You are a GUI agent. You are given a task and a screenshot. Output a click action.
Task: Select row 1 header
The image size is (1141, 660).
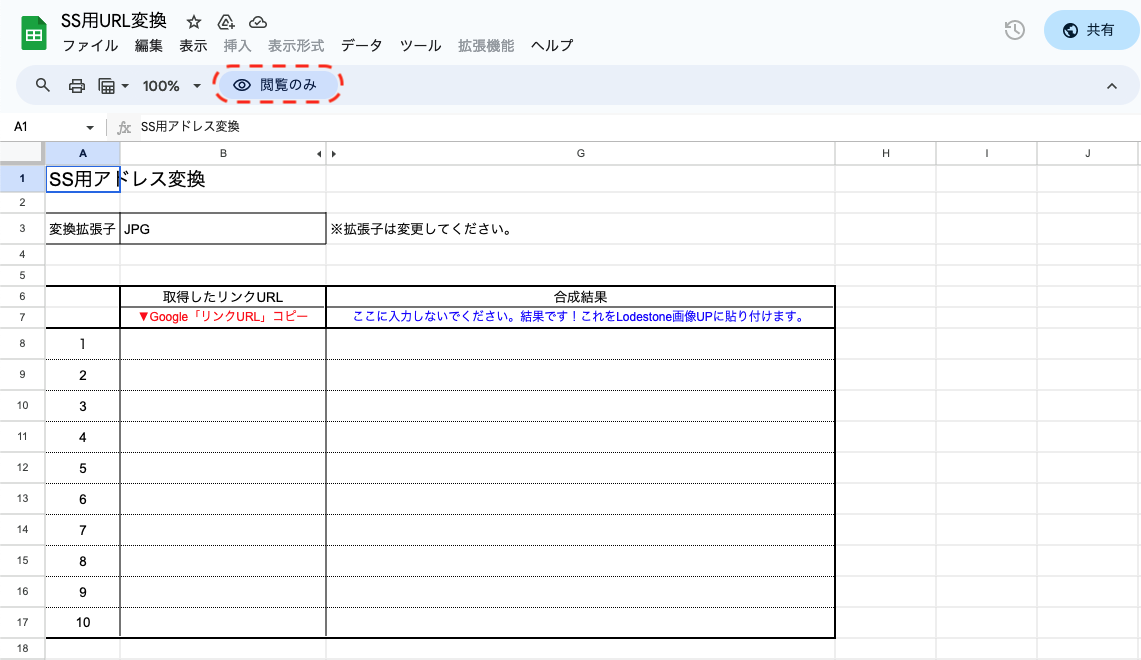point(23,178)
